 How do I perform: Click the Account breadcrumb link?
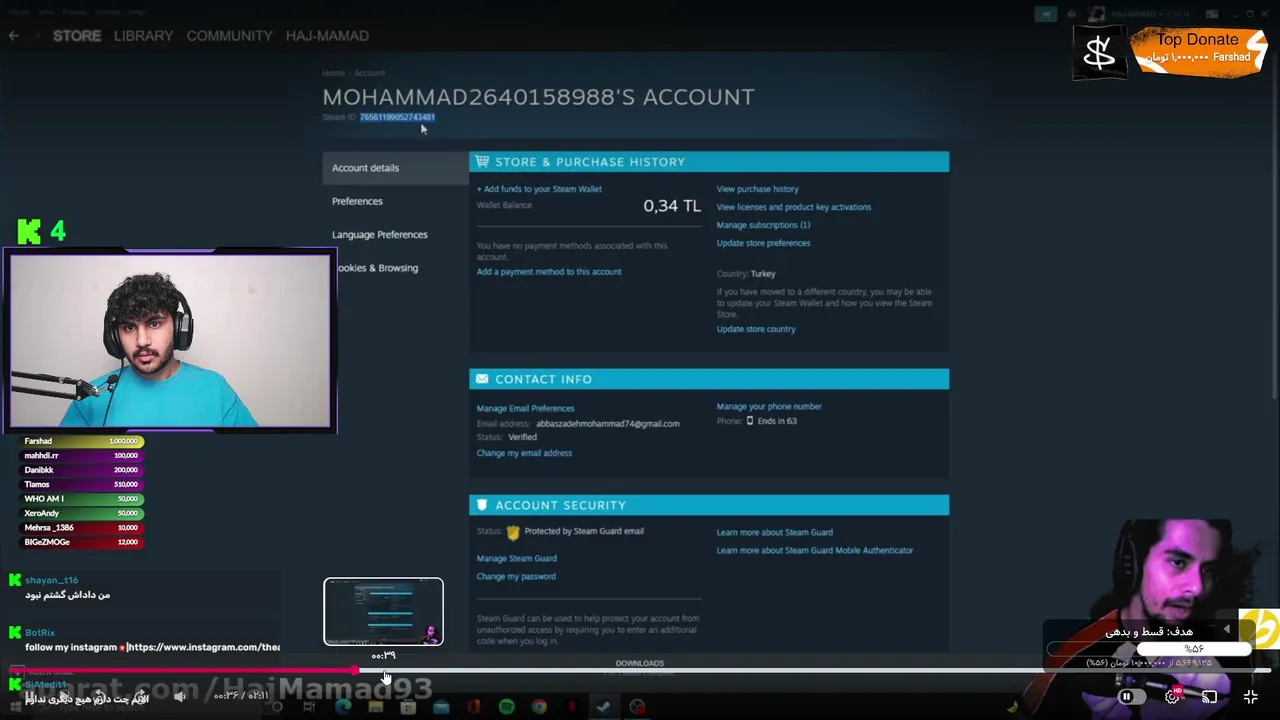[x=369, y=73]
